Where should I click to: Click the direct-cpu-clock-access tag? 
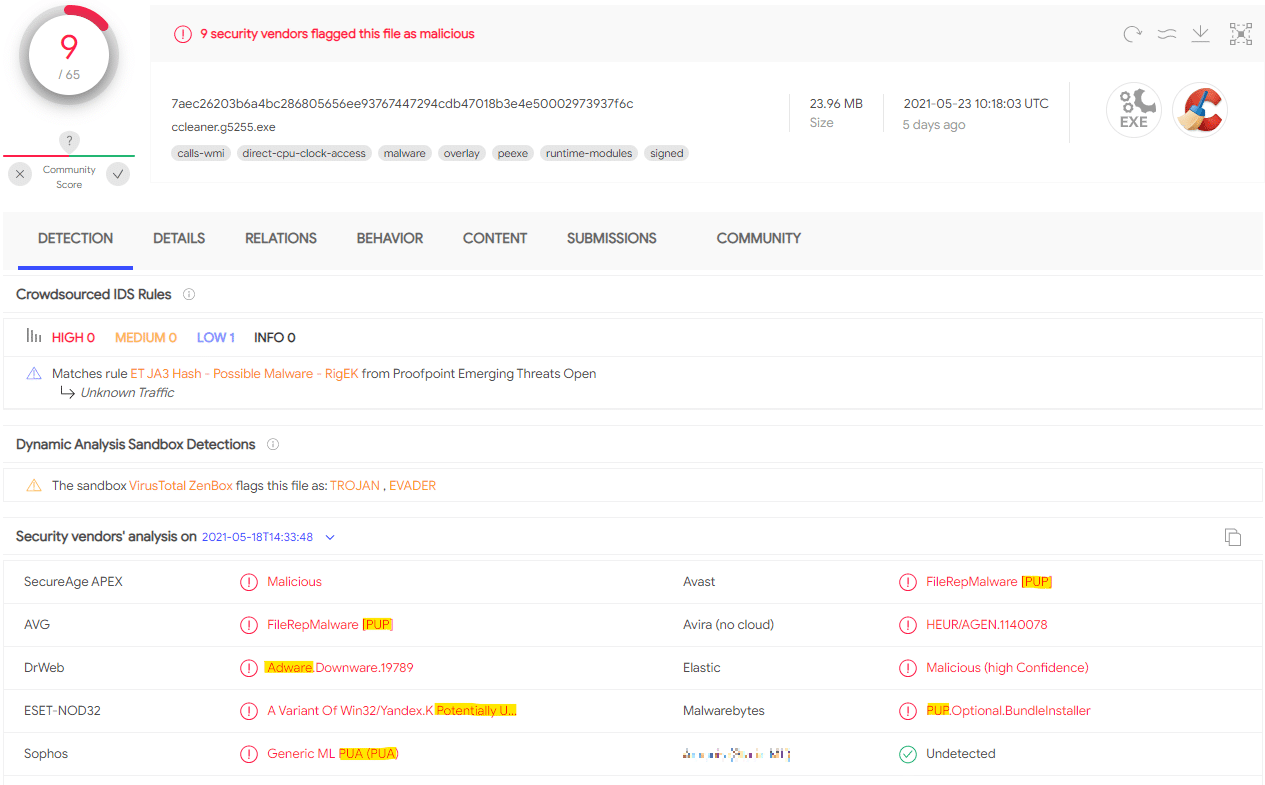pyautogui.click(x=305, y=153)
